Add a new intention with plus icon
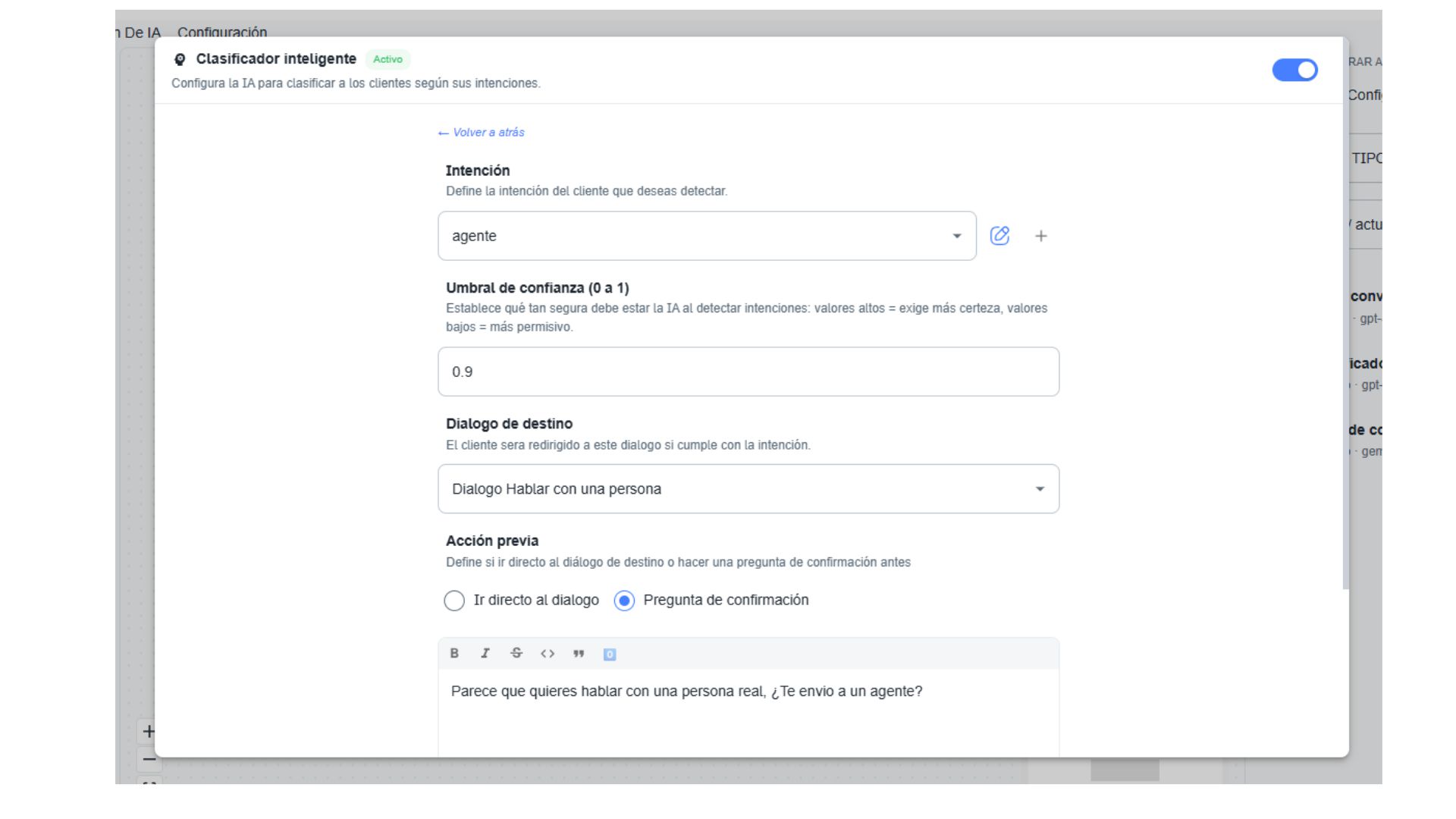1456x819 pixels. (1041, 237)
